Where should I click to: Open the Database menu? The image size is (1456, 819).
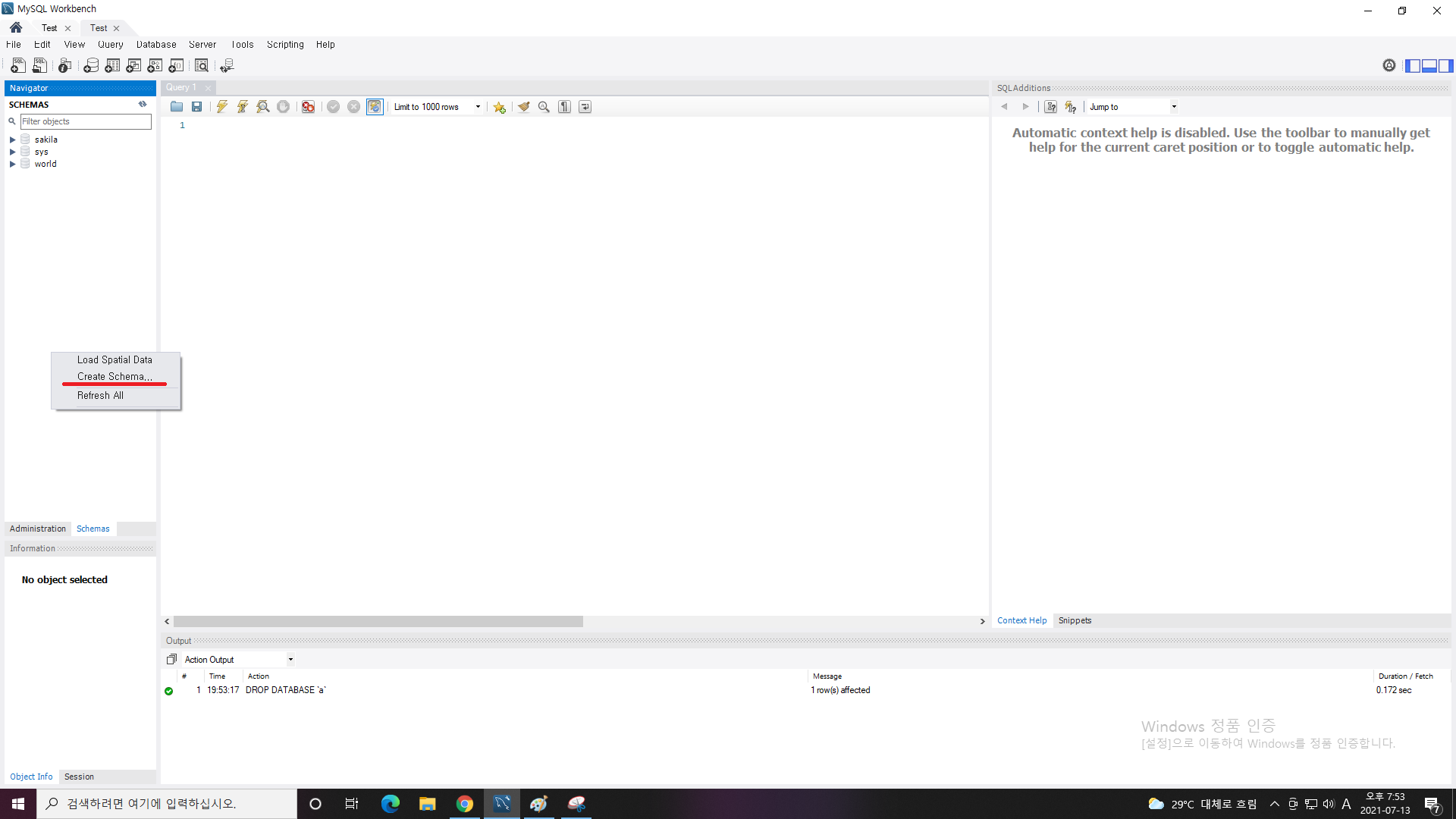coord(155,45)
